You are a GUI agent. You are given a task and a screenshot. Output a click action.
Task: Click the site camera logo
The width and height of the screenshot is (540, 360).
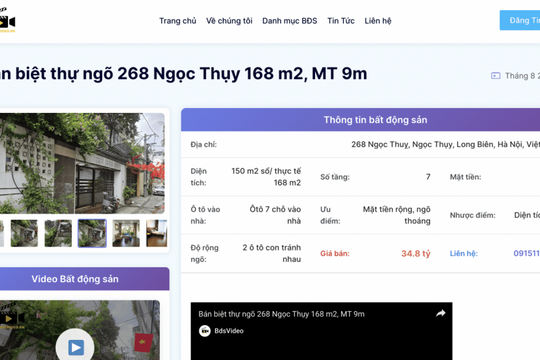pos(7,21)
